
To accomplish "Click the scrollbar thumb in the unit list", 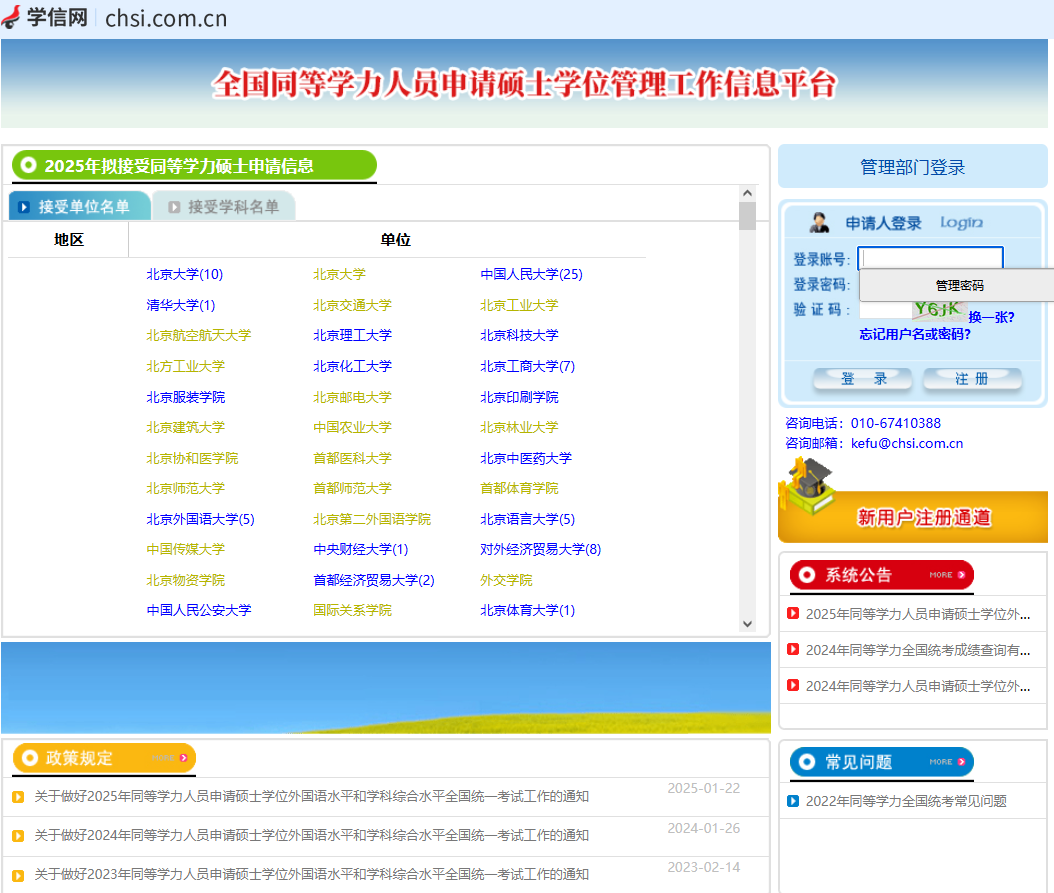I will pyautogui.click(x=747, y=216).
